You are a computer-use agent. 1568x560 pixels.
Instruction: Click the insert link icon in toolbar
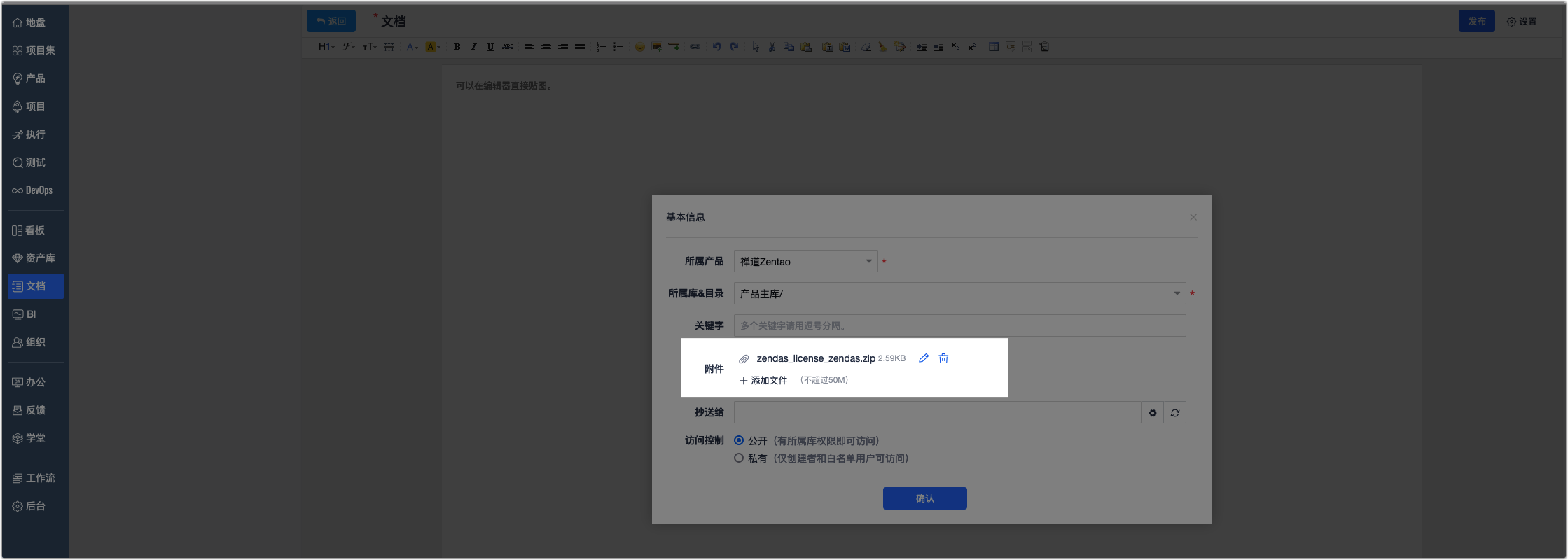click(695, 47)
